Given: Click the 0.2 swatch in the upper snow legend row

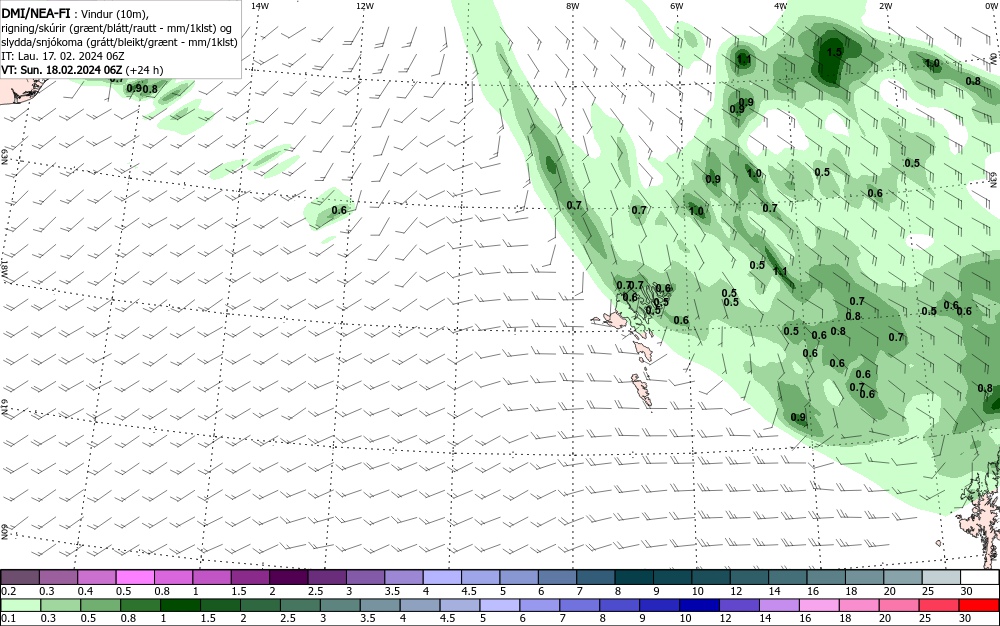Looking at the screenshot, I should (20, 578).
